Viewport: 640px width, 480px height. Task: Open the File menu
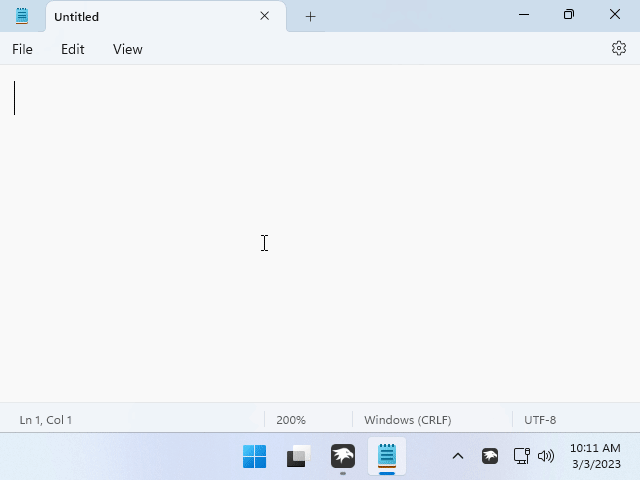(x=22, y=49)
